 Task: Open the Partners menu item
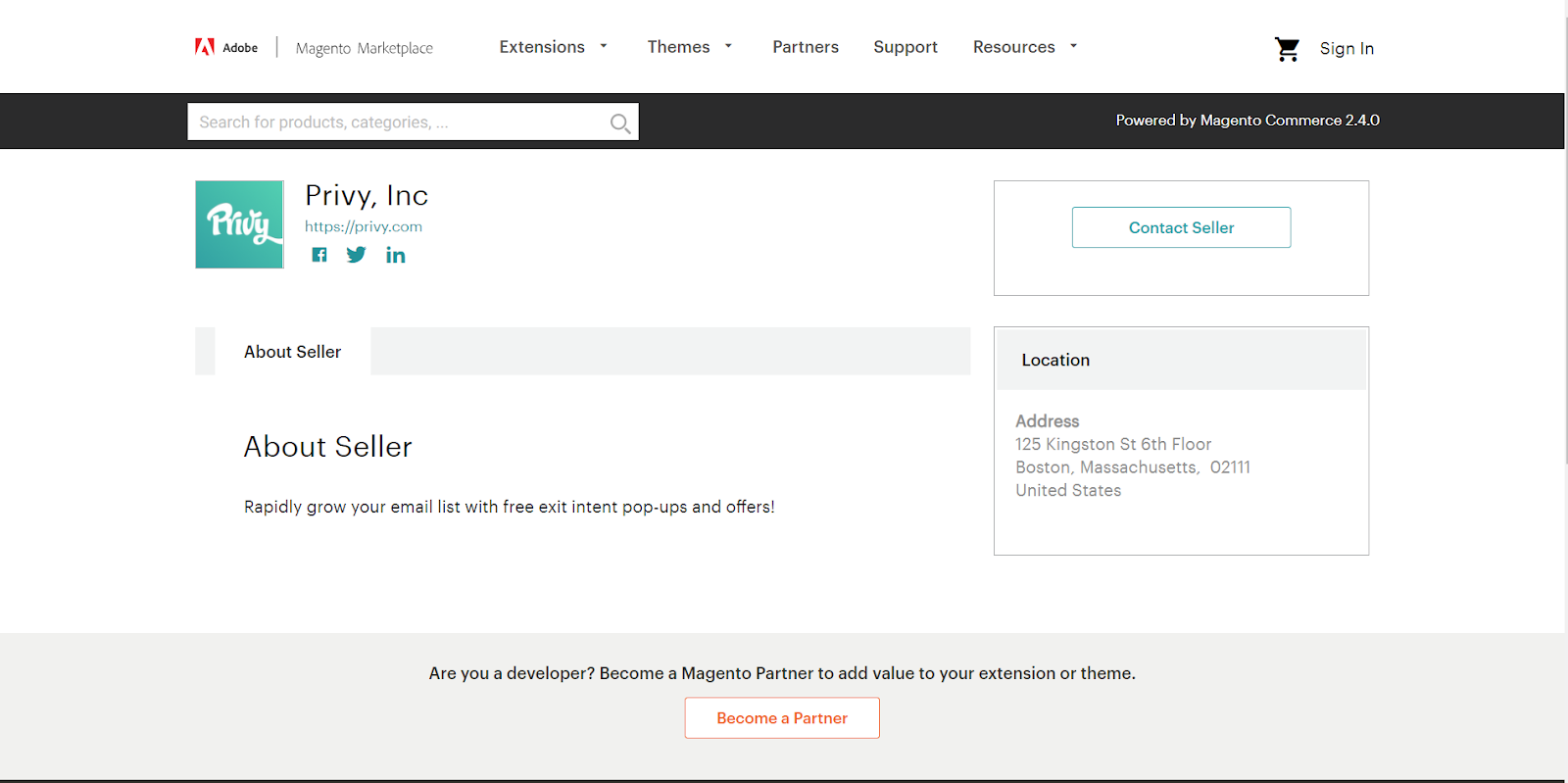point(806,47)
